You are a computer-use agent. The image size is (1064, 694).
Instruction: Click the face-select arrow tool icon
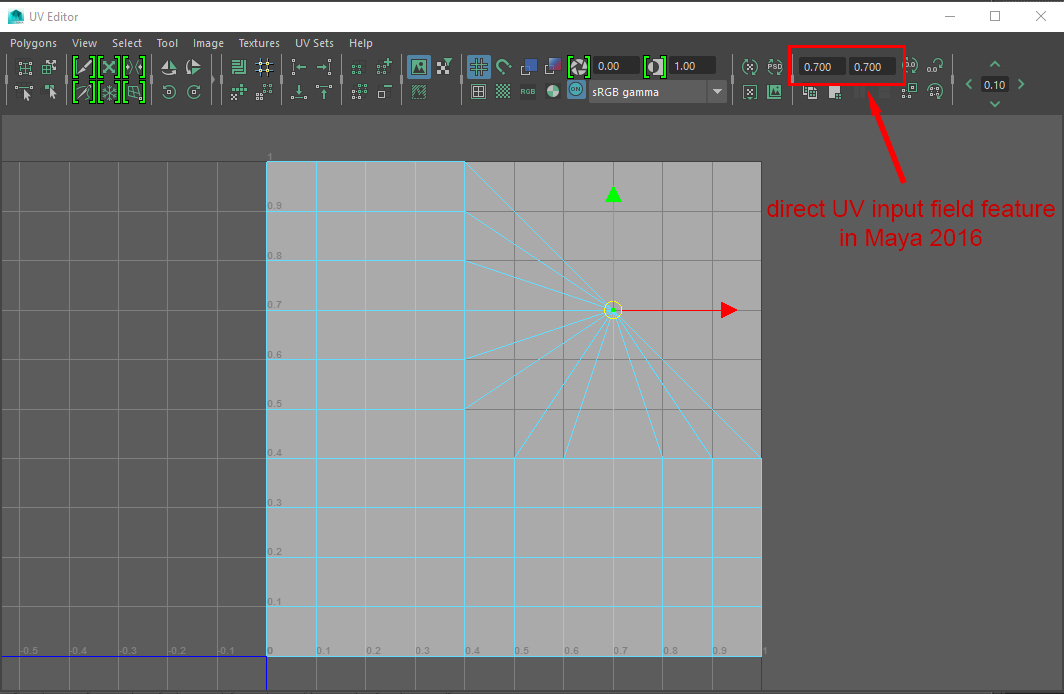point(50,92)
